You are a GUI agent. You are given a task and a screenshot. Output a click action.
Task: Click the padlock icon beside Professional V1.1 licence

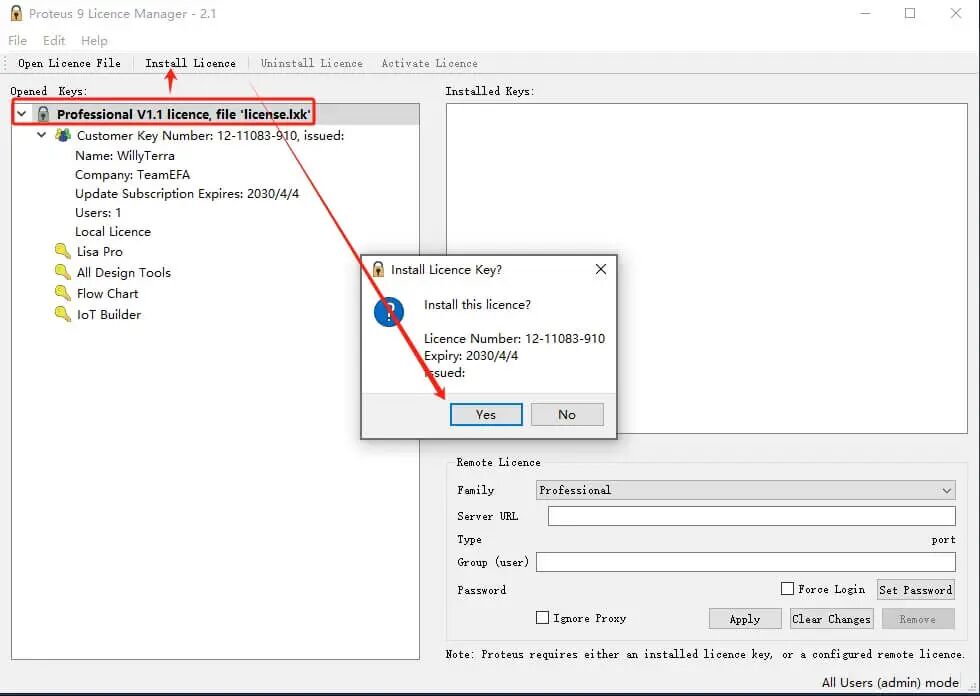tap(42, 114)
